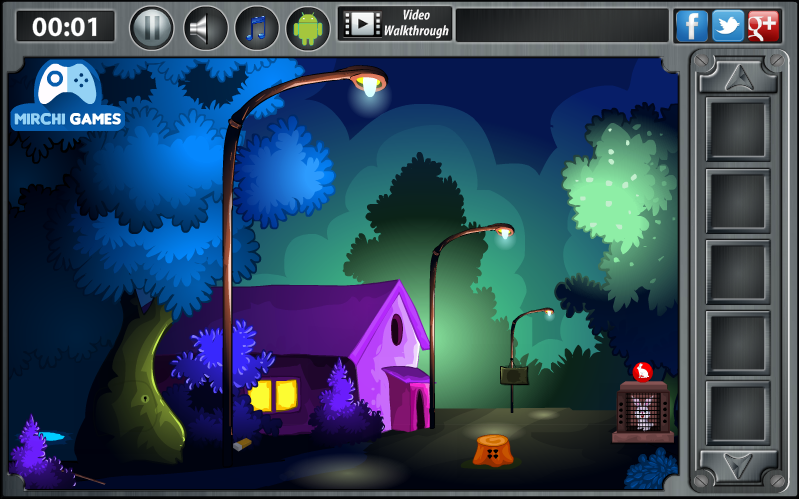Mute sound effects with the speaker icon
Image resolution: width=799 pixels, height=499 pixels.
tap(204, 27)
